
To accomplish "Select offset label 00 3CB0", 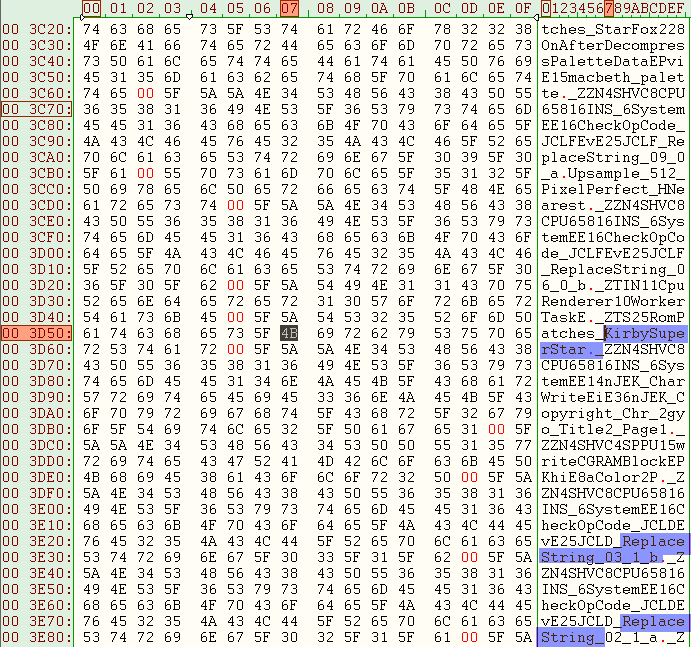I will coord(37,173).
